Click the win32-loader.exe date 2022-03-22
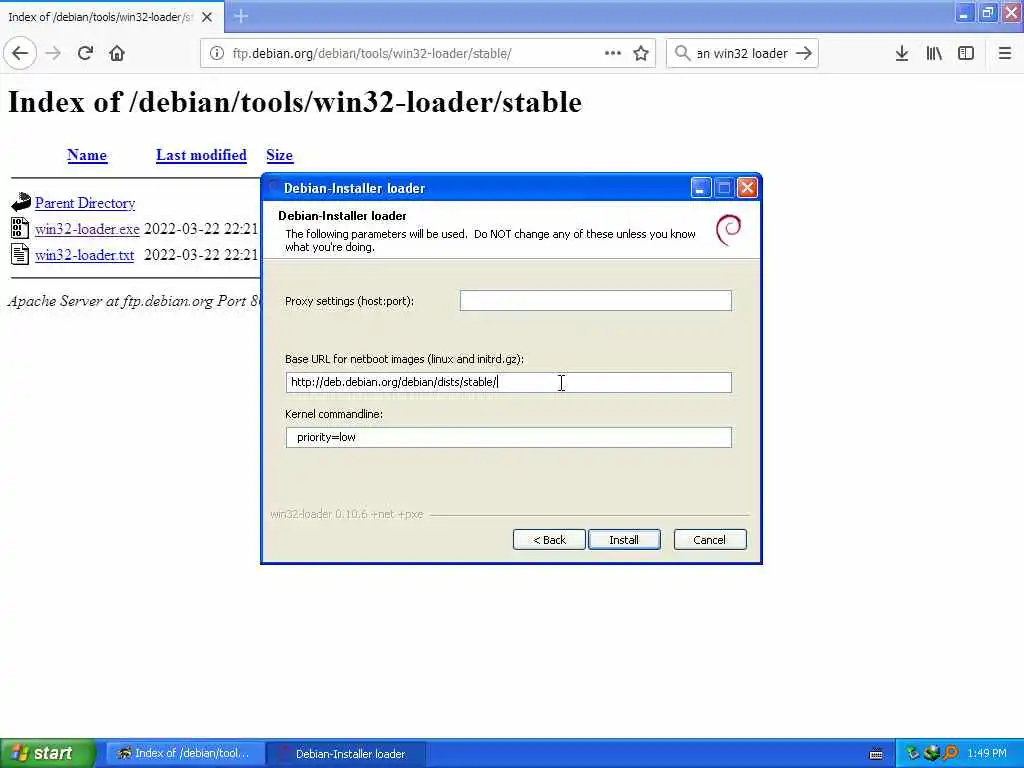Screen dimensions: 1024x768 (200, 229)
